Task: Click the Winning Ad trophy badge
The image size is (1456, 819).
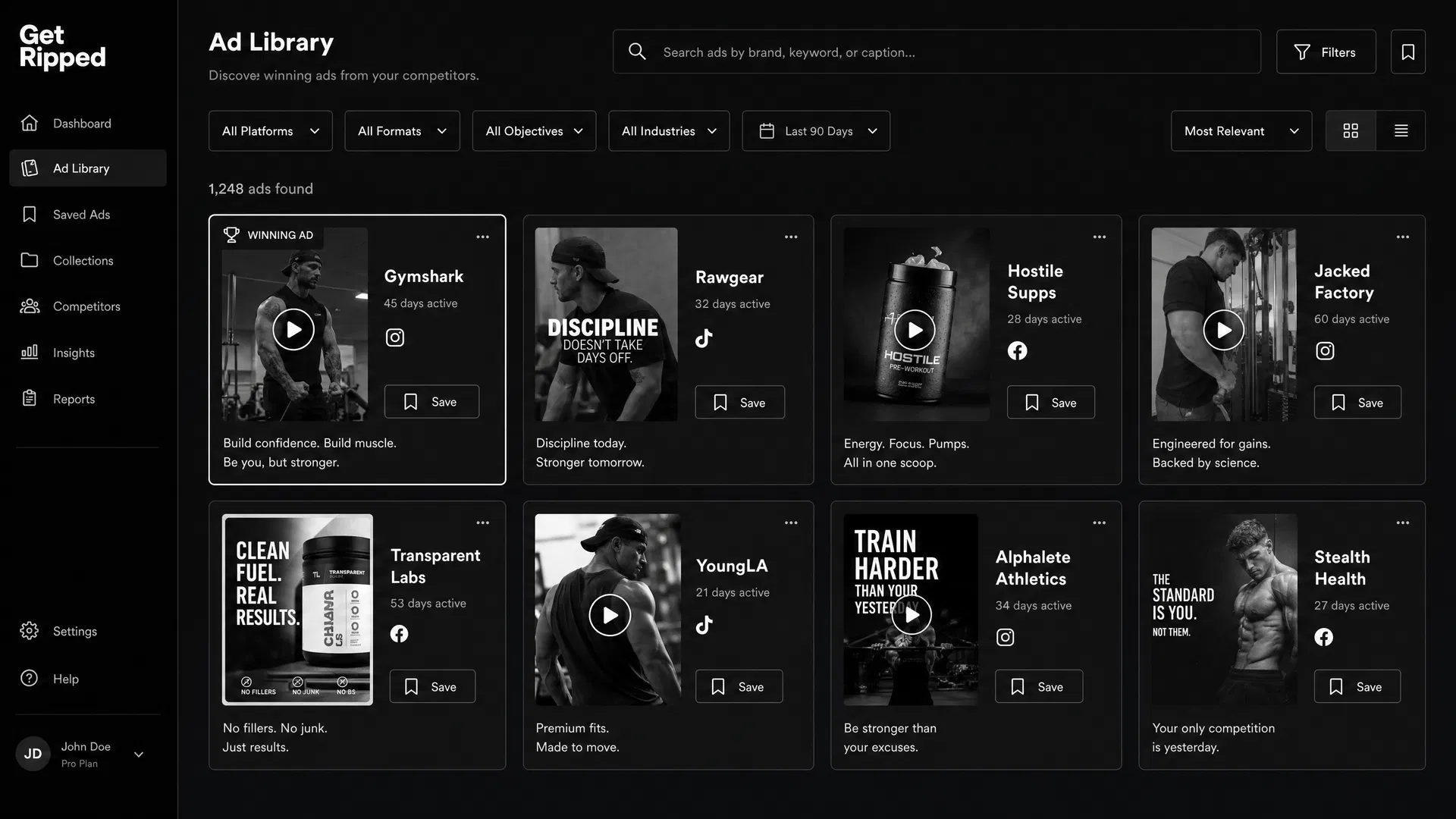Action: point(268,235)
